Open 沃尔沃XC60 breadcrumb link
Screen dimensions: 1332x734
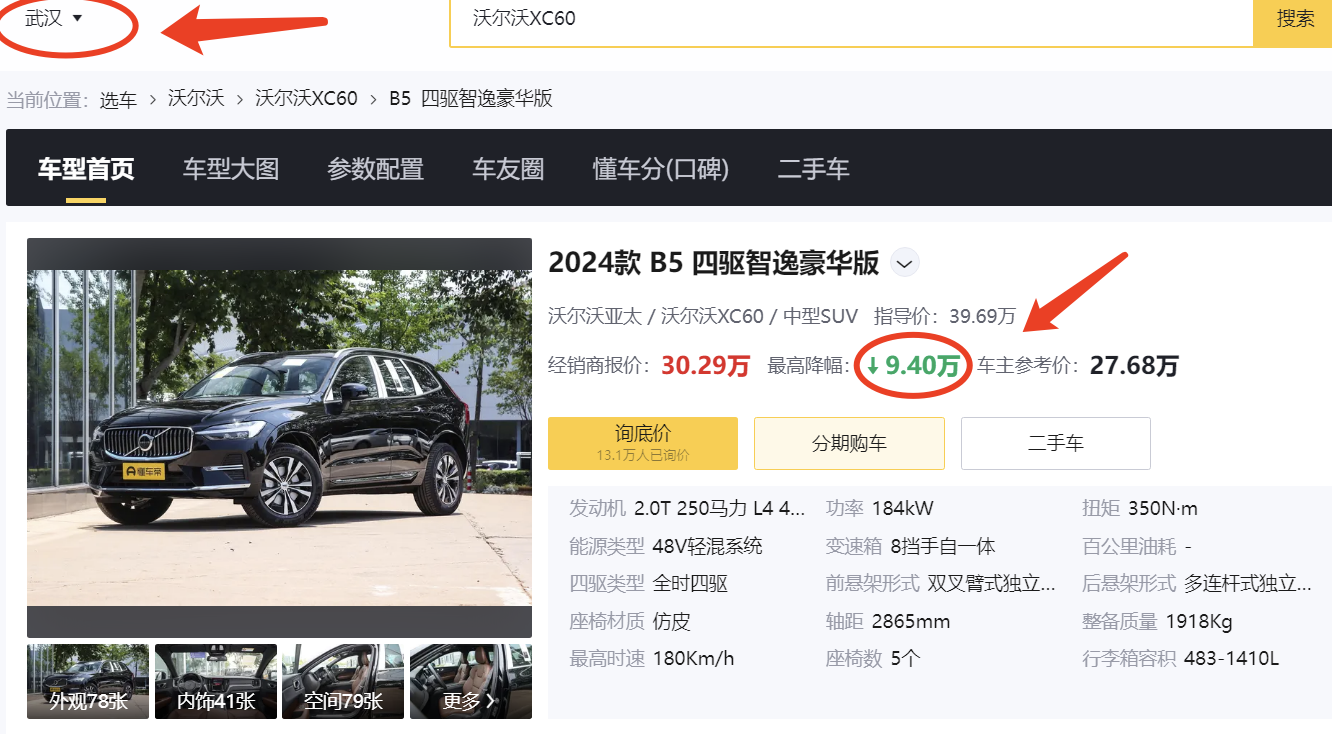point(306,98)
